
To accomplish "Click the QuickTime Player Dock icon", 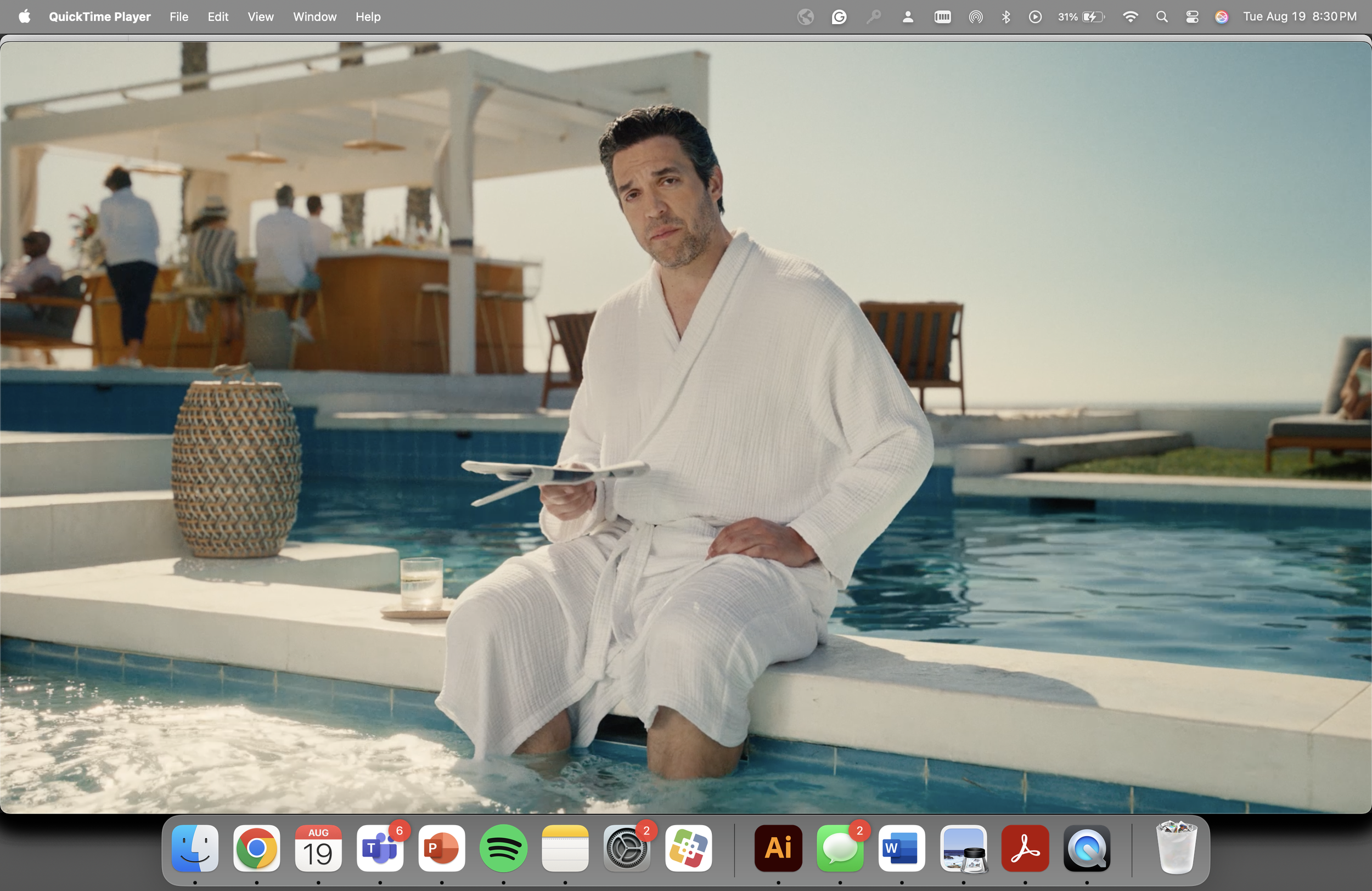I will pos(1086,848).
